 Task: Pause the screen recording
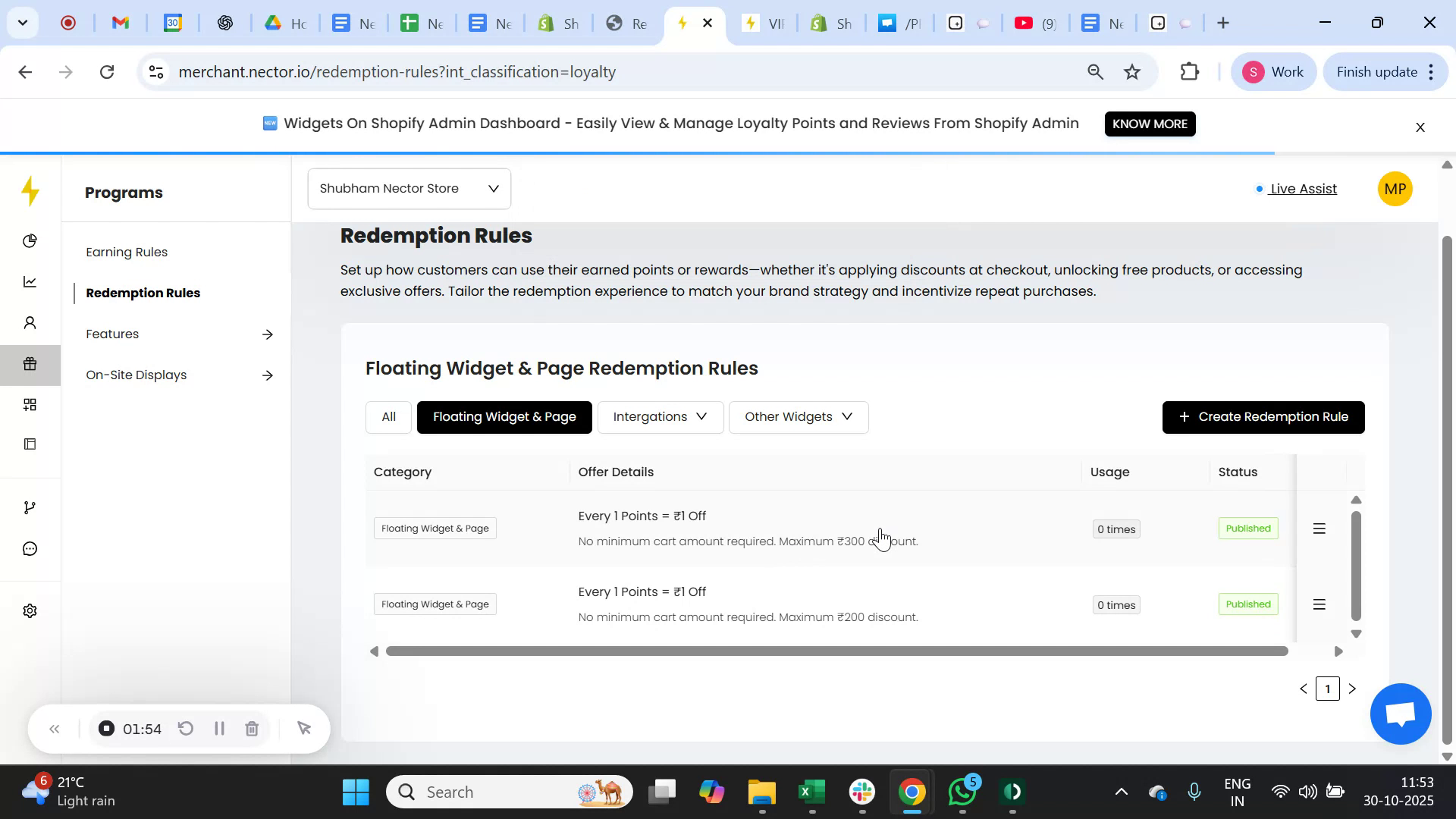point(219,729)
